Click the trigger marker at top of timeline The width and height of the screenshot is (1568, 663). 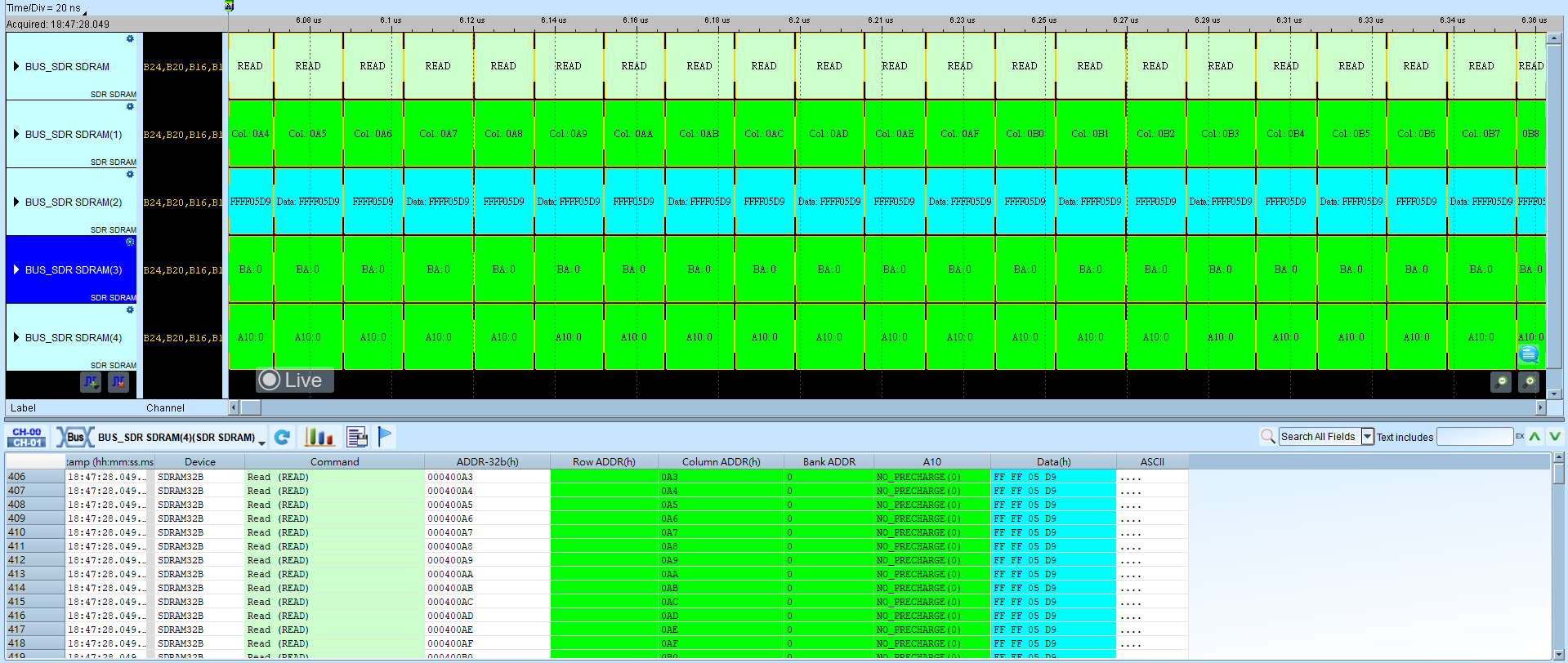(230, 6)
